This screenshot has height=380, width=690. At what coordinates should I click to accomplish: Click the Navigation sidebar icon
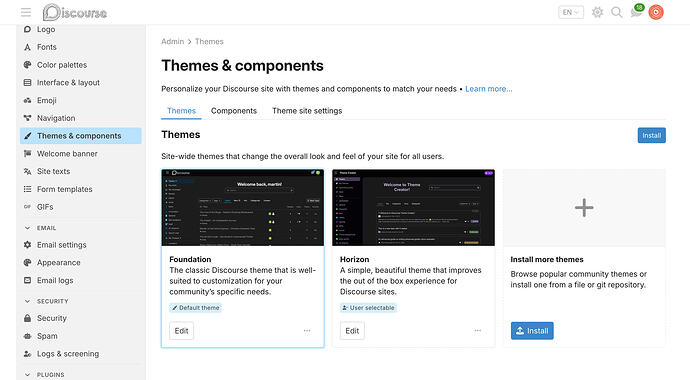[27, 118]
